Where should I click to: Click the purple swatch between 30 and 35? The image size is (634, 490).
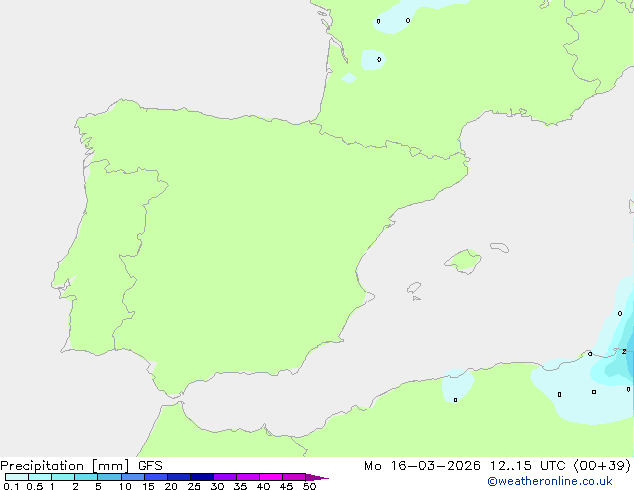225,477
